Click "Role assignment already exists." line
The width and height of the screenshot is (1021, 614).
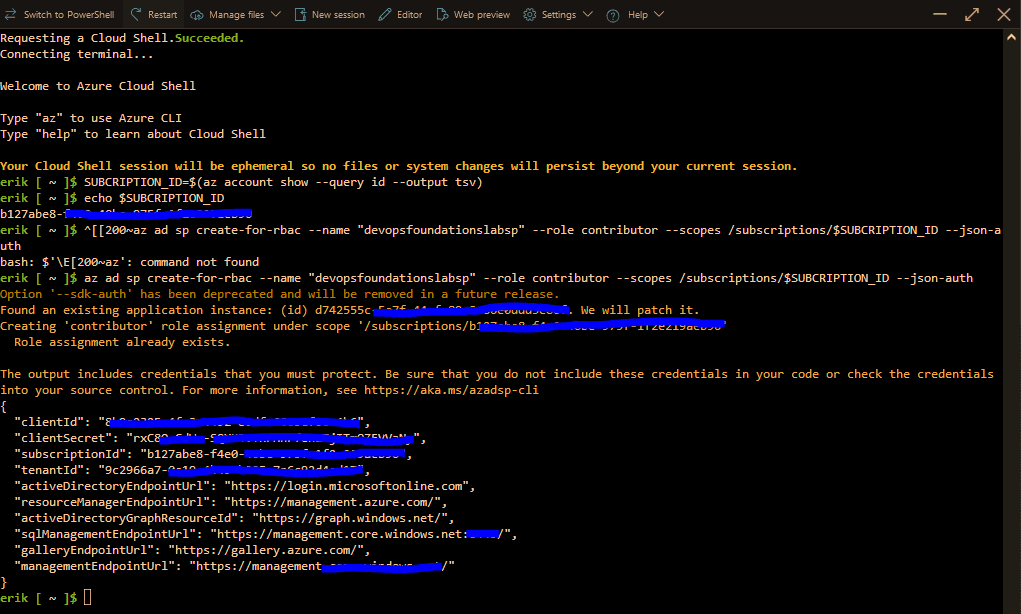pos(122,342)
